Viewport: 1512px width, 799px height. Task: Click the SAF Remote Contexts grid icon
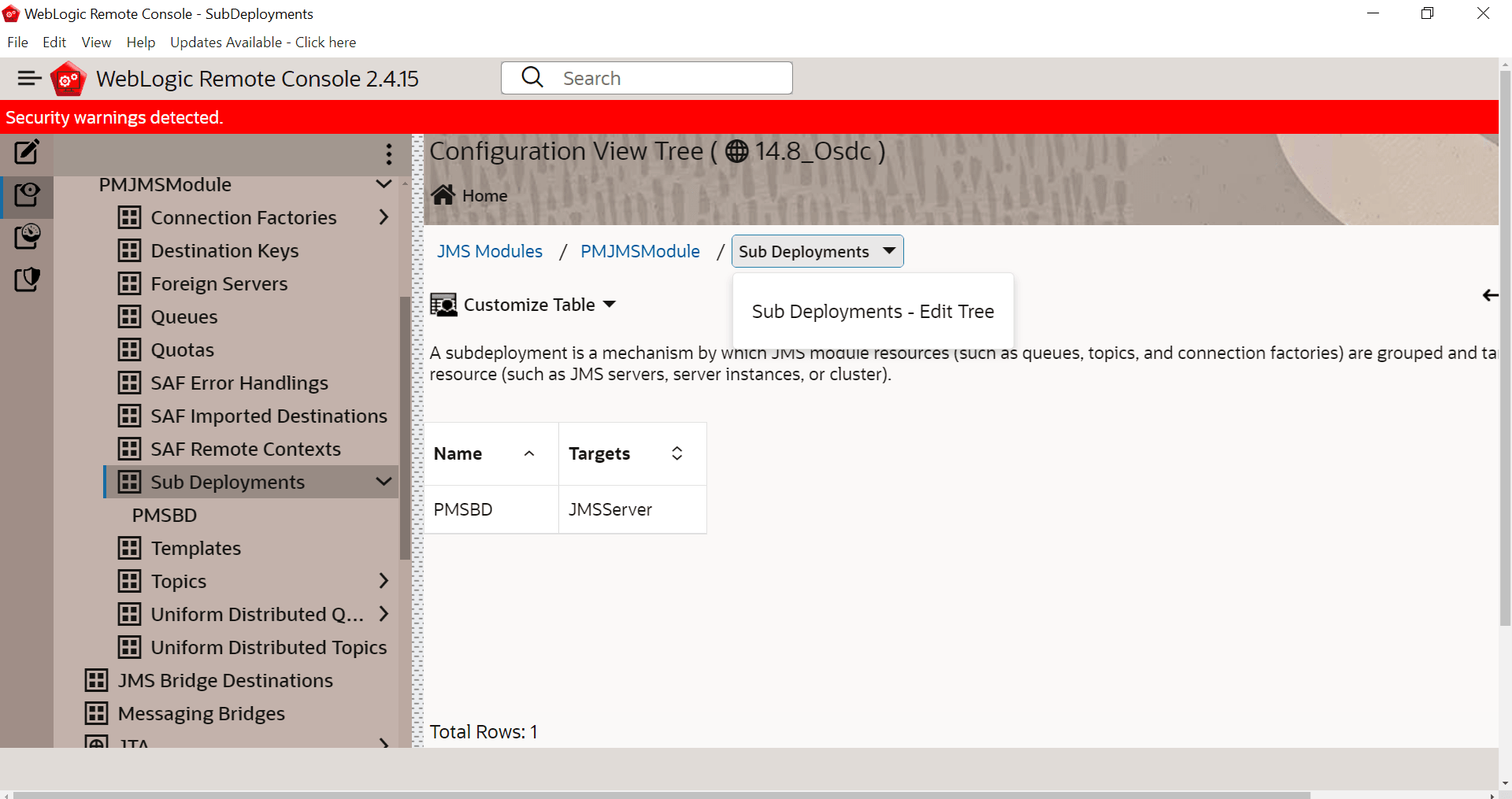tap(129, 449)
